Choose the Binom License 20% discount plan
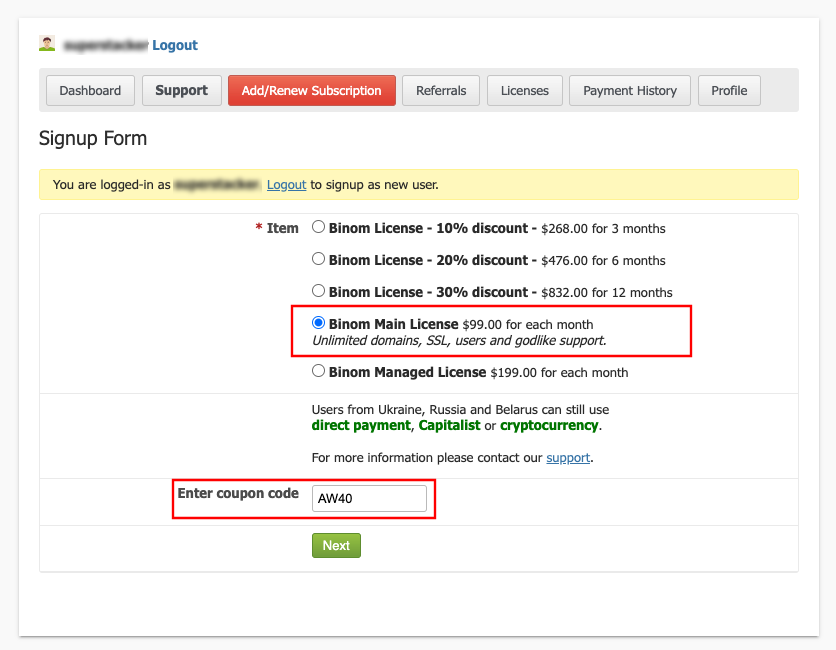 (318, 258)
